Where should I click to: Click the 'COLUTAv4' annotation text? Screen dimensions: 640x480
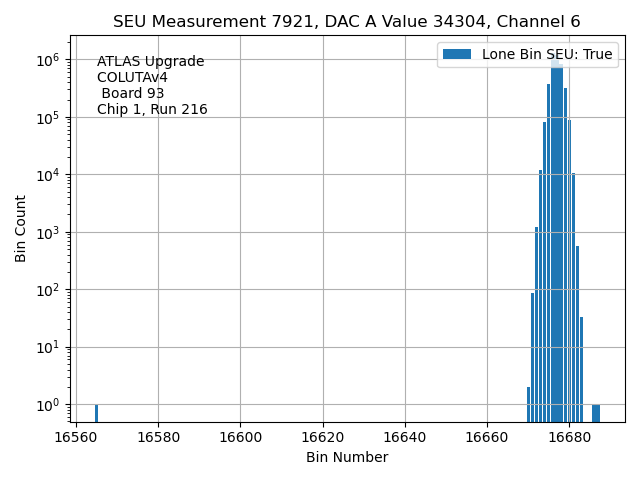[132, 78]
